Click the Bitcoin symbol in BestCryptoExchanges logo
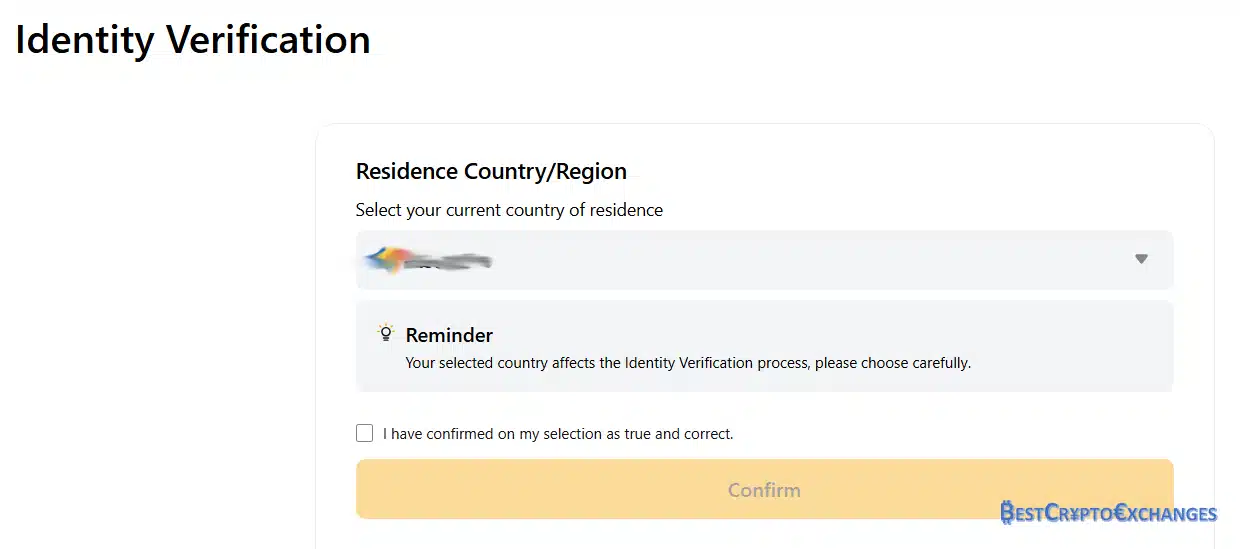The image size is (1240, 549). coord(1007,513)
